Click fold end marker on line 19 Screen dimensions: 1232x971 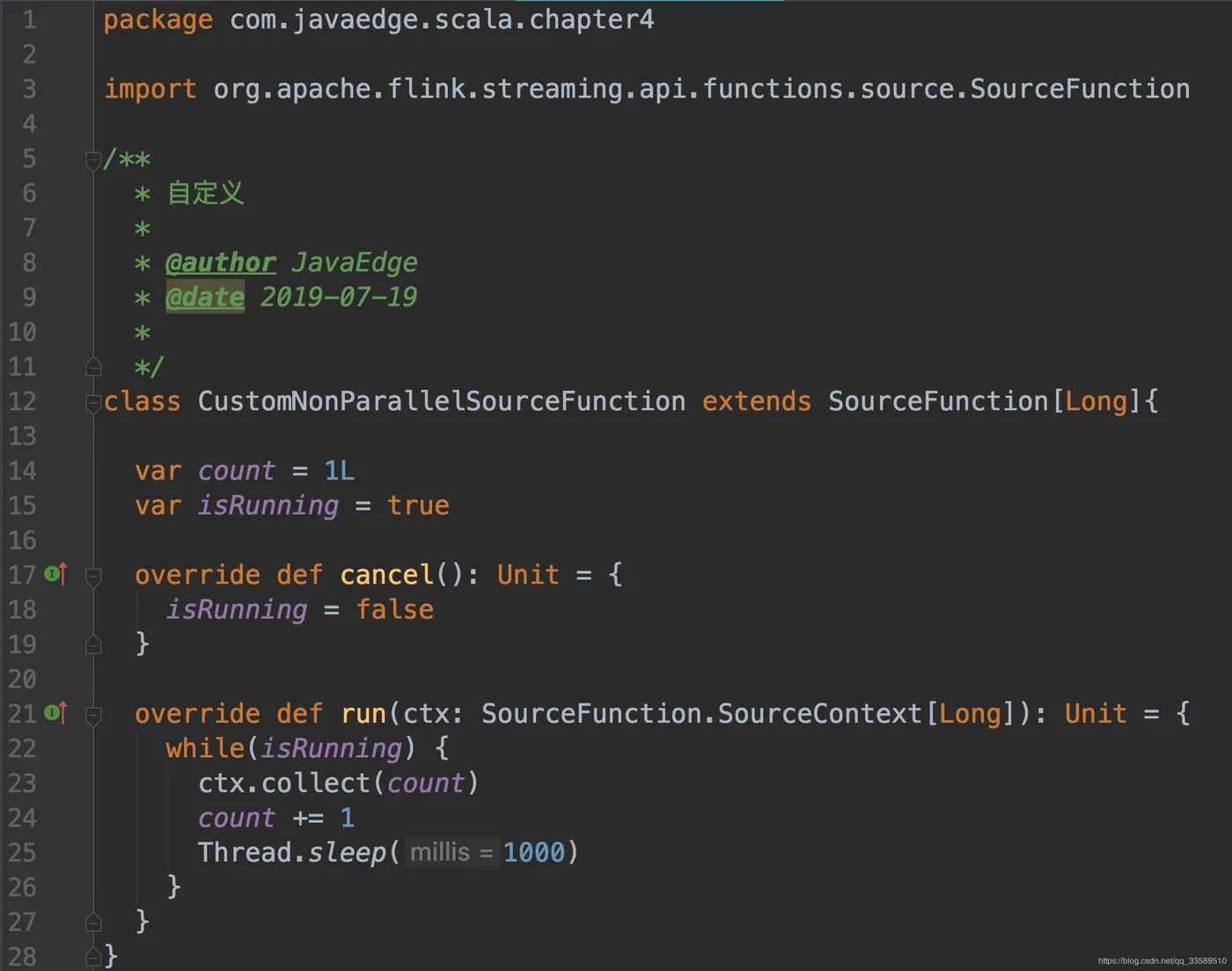93,645
